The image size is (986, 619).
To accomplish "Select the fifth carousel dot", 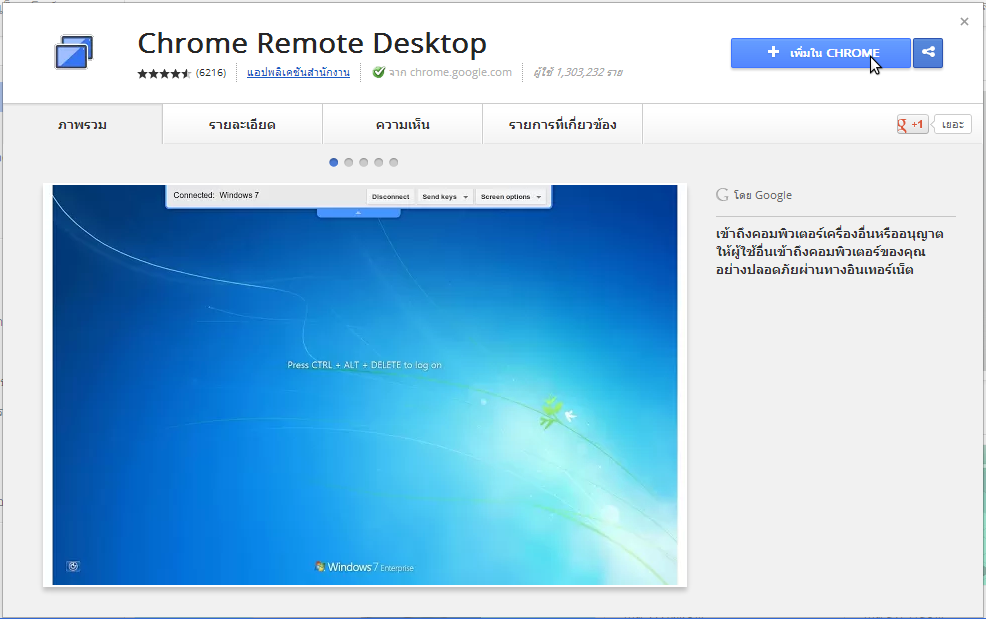I will pyautogui.click(x=394, y=162).
